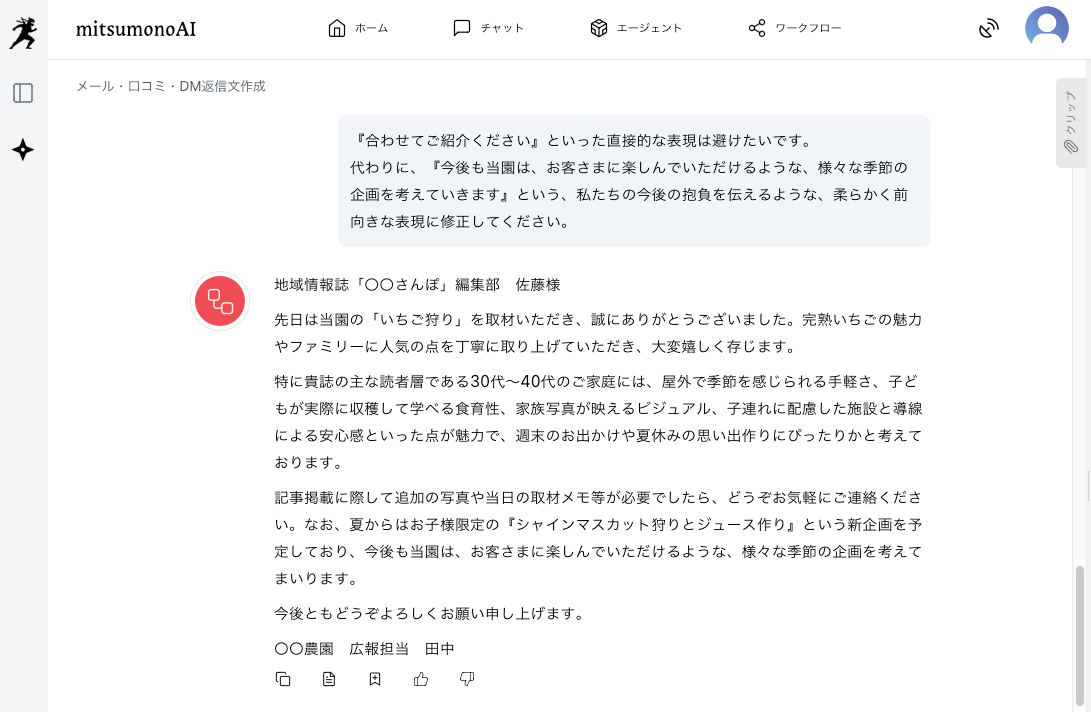Click the ninja logo icon
The width and height of the screenshot is (1091, 712).
[23, 30]
